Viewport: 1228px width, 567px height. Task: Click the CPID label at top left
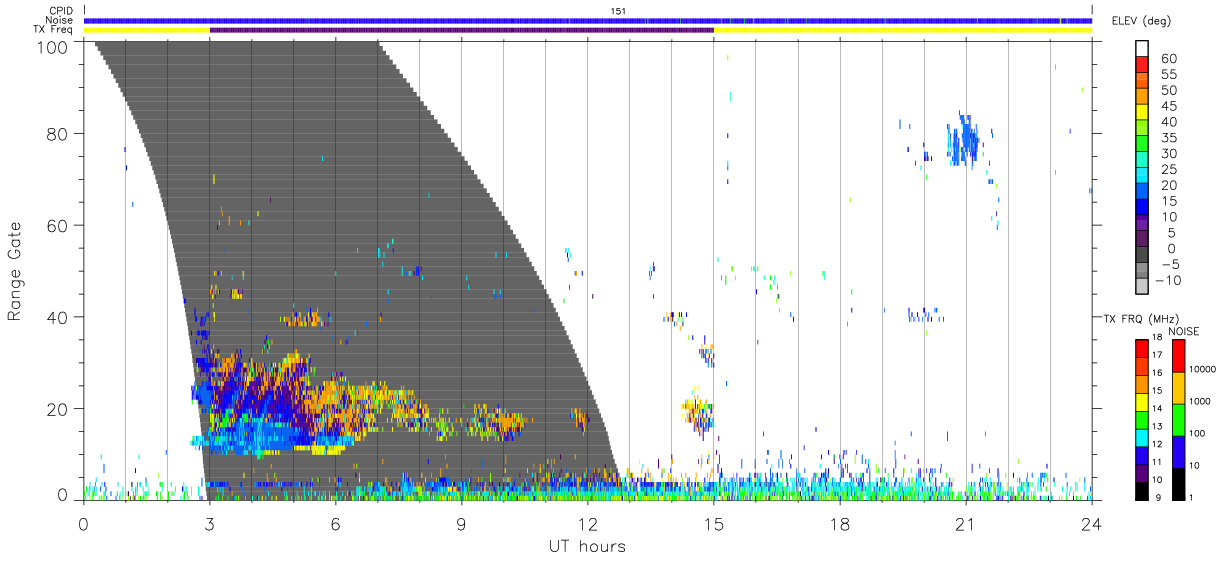61,11
